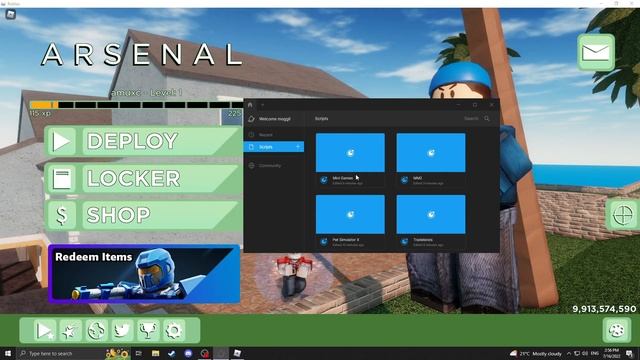Click the MM2 script label
Screen dimensions: 640x360
[x=418, y=178]
